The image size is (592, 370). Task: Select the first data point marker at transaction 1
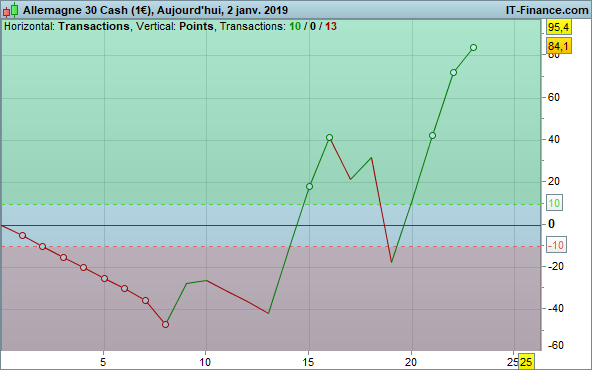[x=22, y=236]
